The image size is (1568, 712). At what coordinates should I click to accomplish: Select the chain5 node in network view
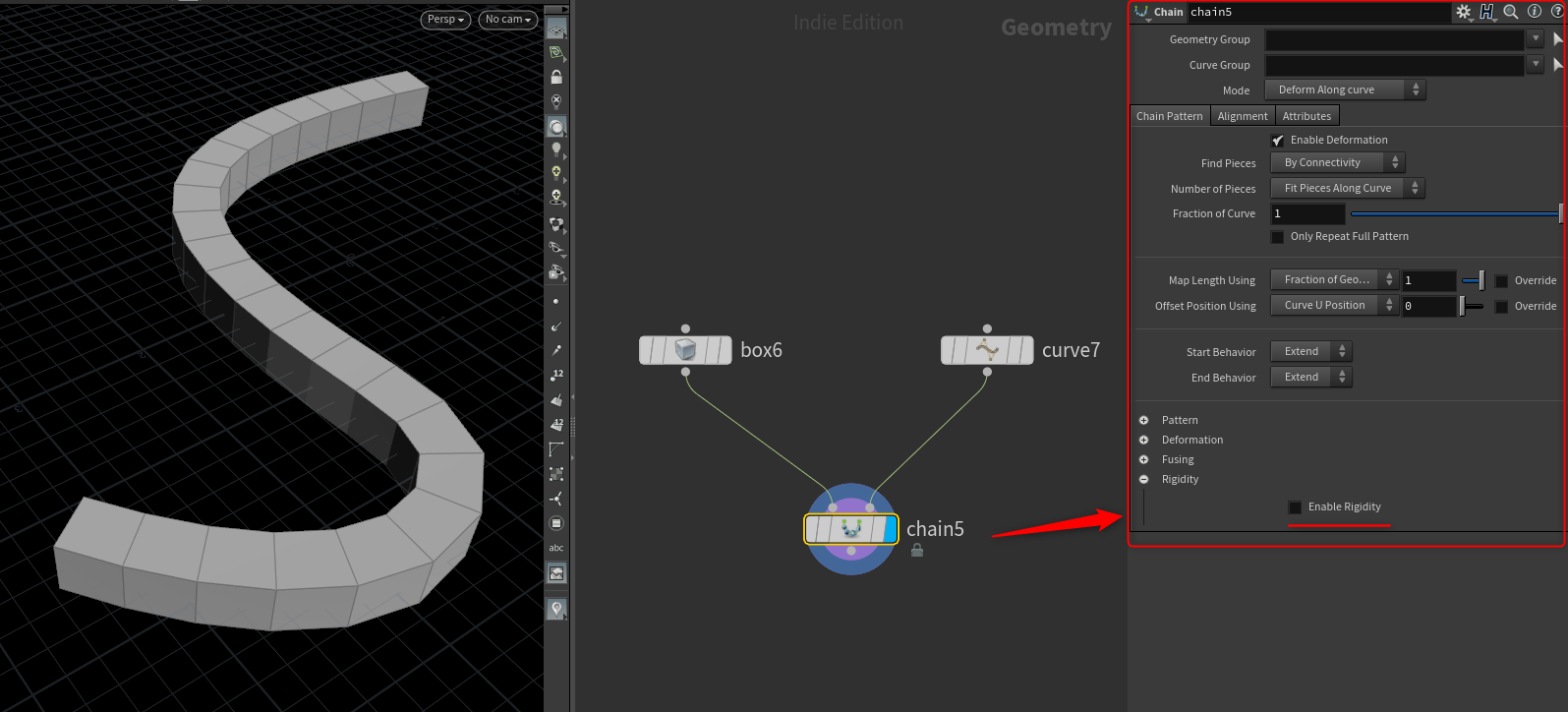(851, 529)
